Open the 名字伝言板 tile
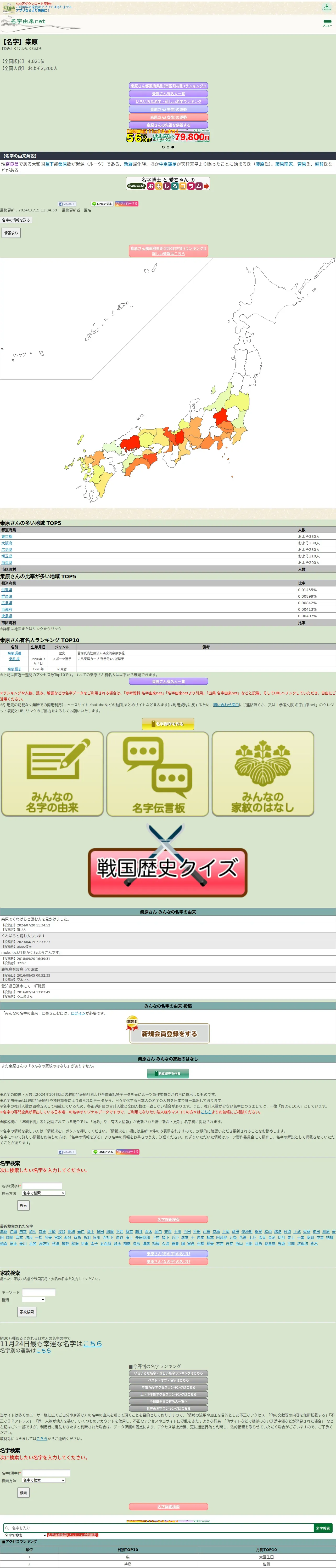Image resolution: width=336 pixels, height=1568 pixels. [x=158, y=774]
